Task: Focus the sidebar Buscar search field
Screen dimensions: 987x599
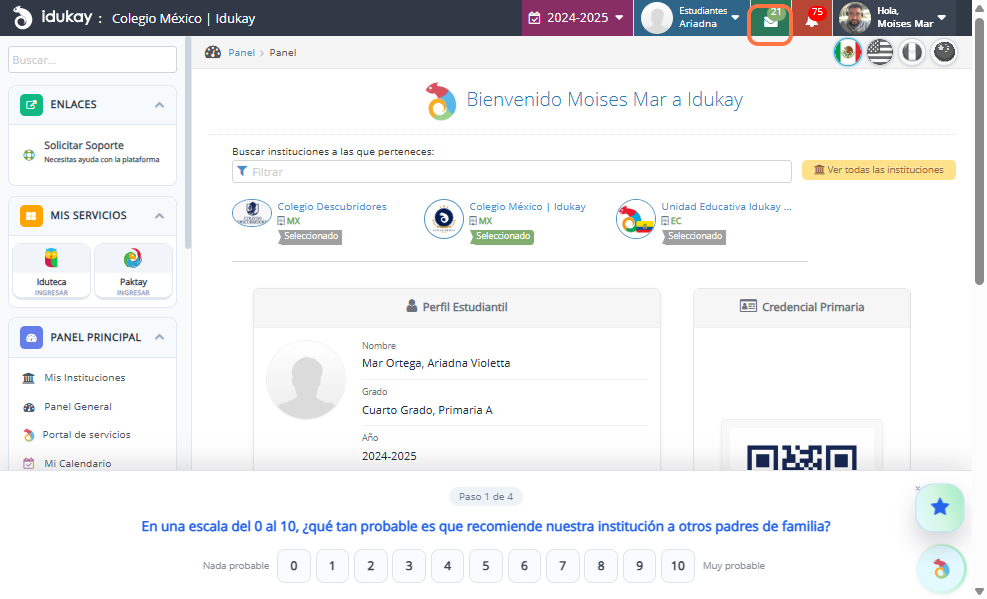Action: click(x=93, y=60)
